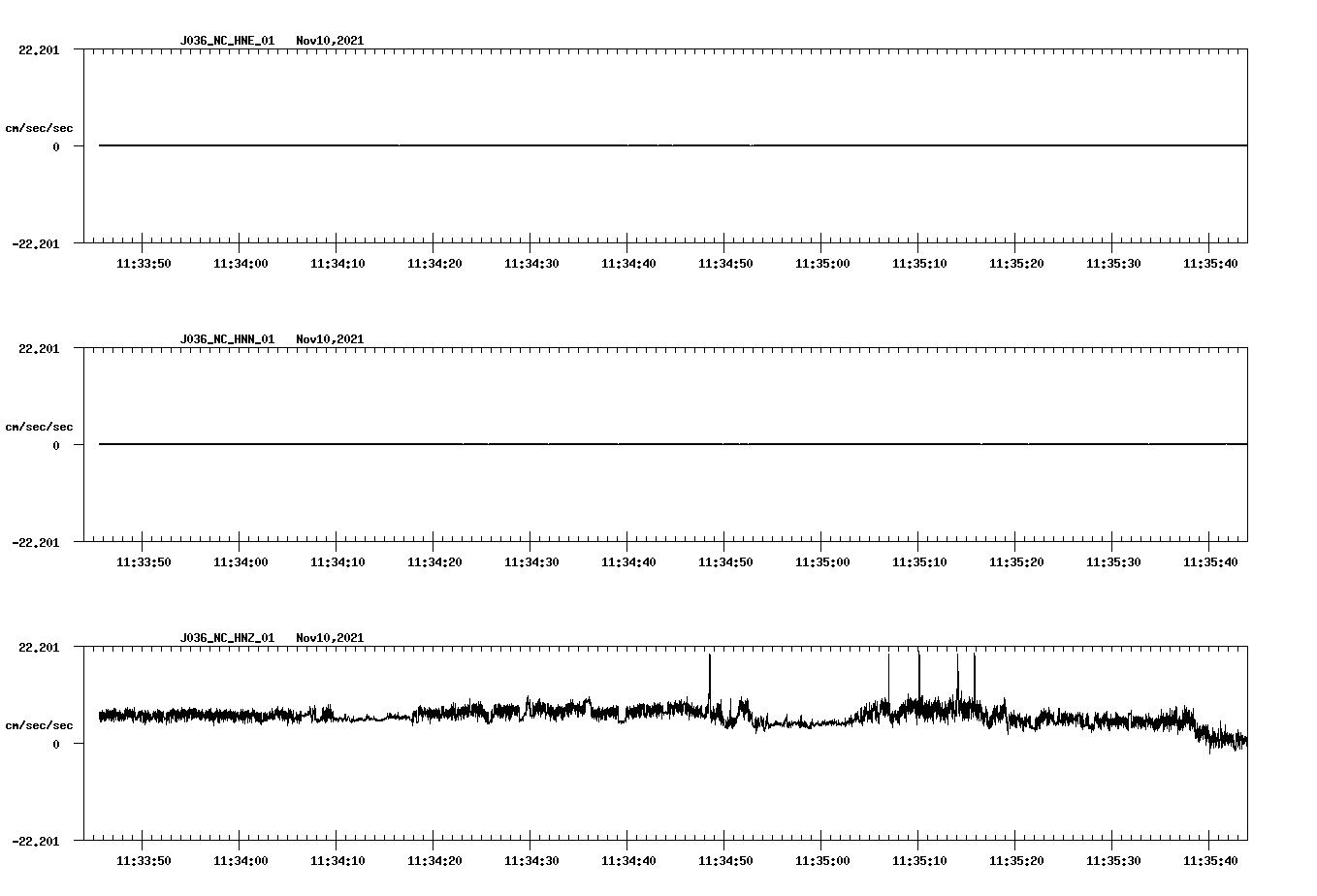Click the J036_NC_HNZ_01 plot title
Image resolution: width=1317 pixels, height=896 pixels.
coord(227,638)
